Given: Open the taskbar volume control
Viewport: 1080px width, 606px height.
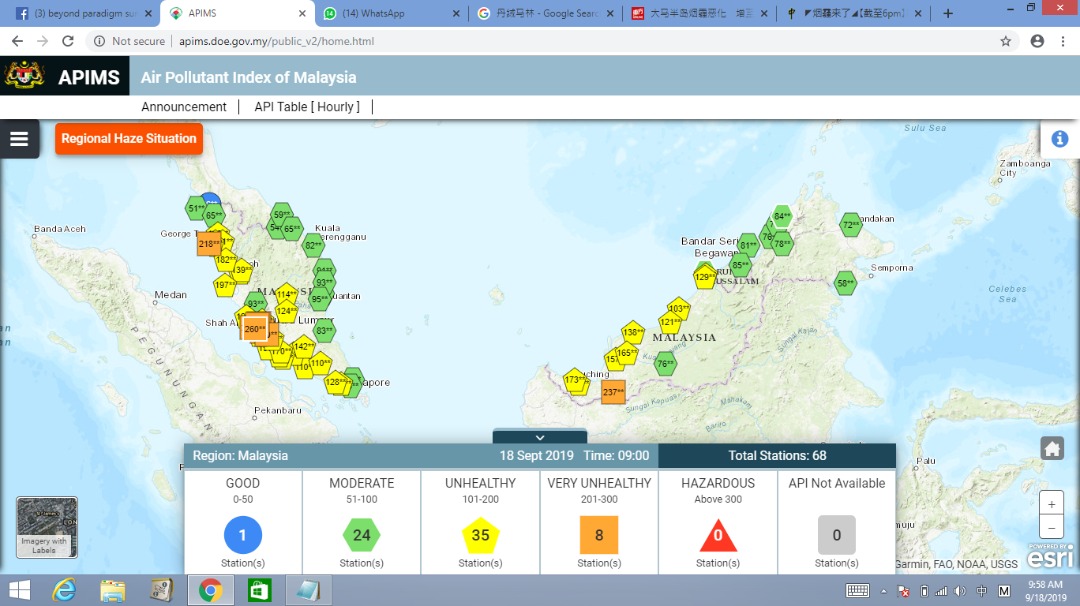Looking at the screenshot, I should pyautogui.click(x=960, y=591).
